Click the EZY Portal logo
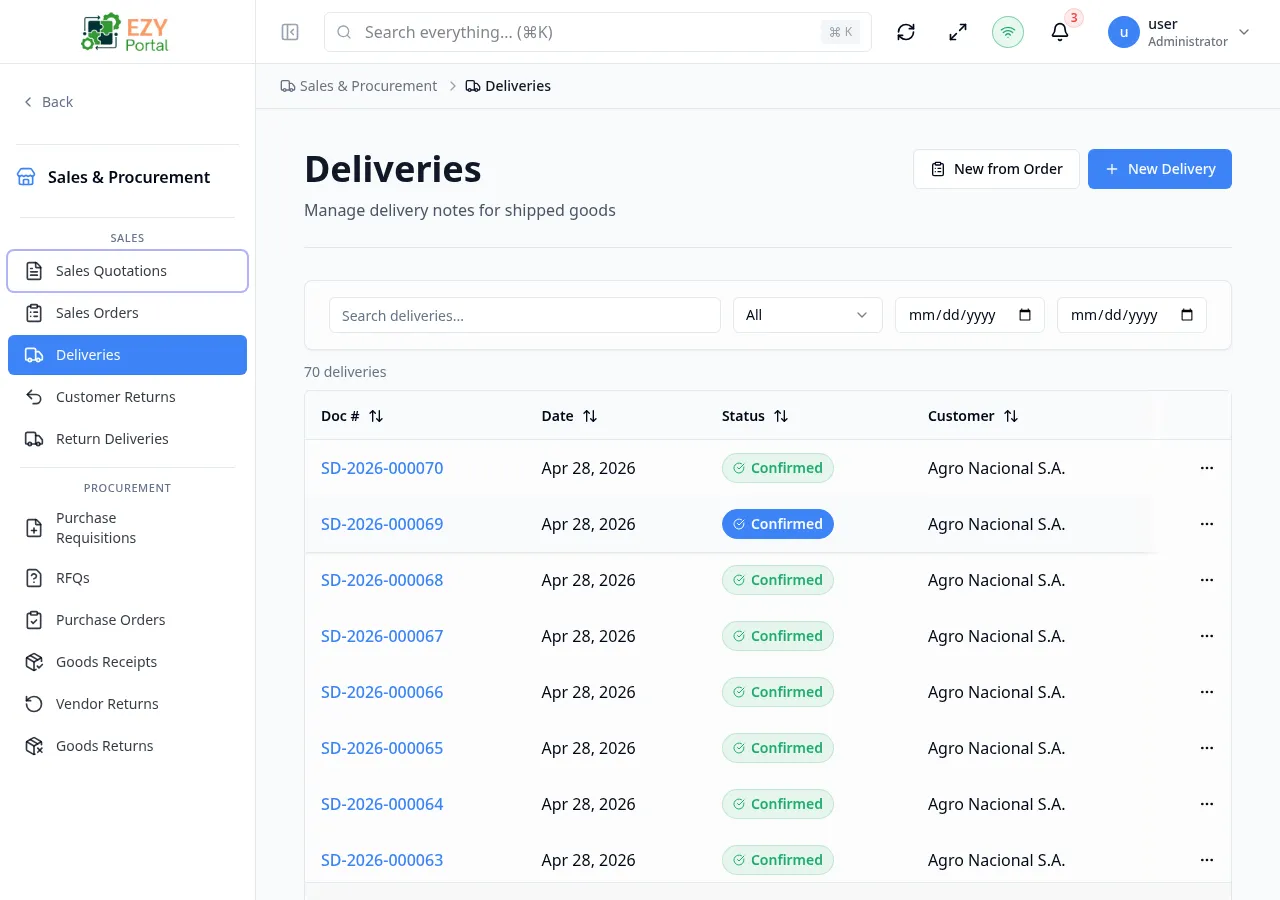 pos(127,32)
